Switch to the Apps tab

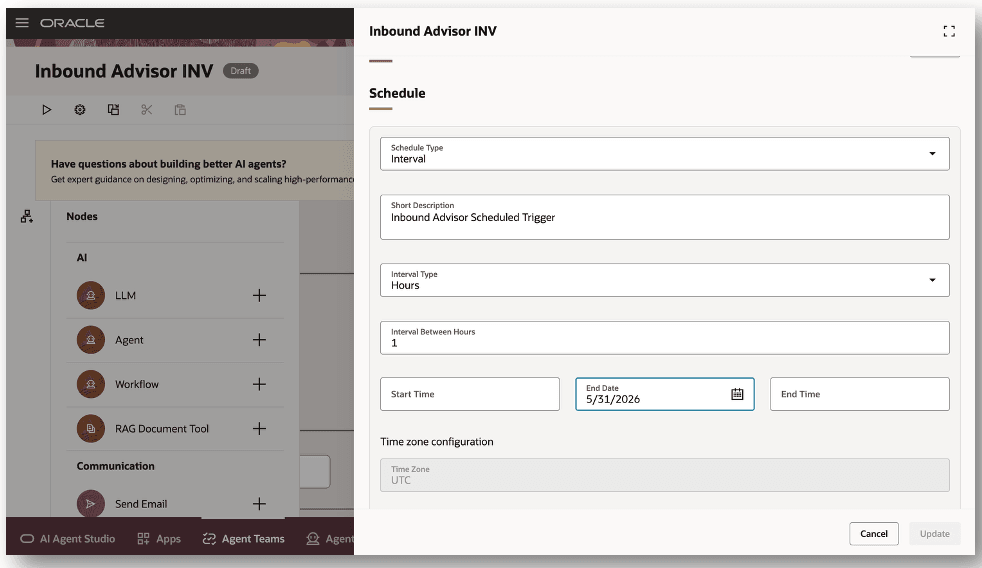tap(159, 539)
